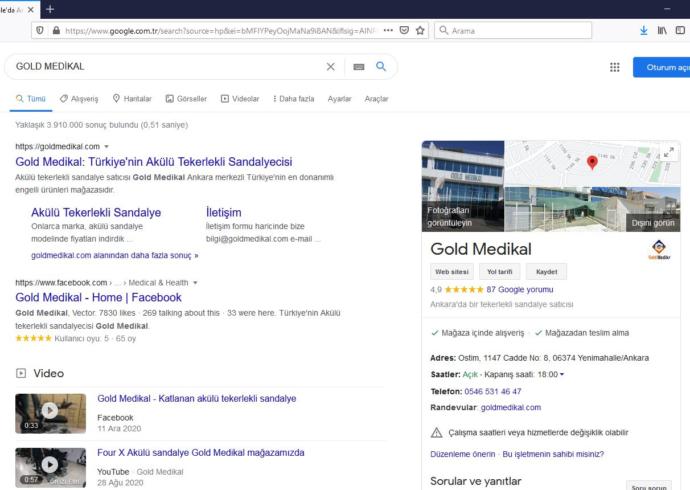Expand the Daha fazla menu
The width and height of the screenshot is (690, 490).
click(x=294, y=99)
